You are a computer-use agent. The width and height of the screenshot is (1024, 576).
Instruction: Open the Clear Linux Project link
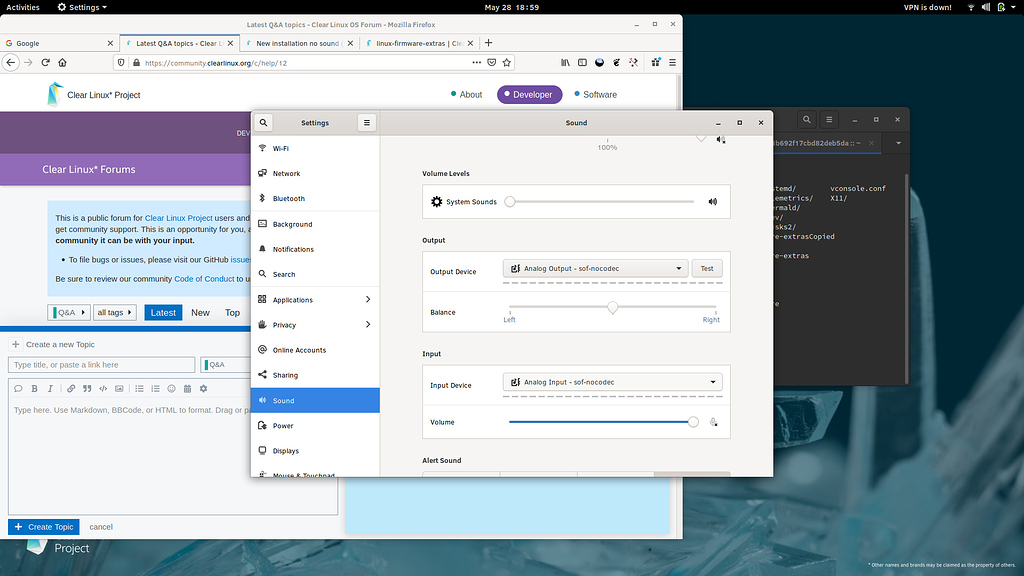click(x=178, y=218)
